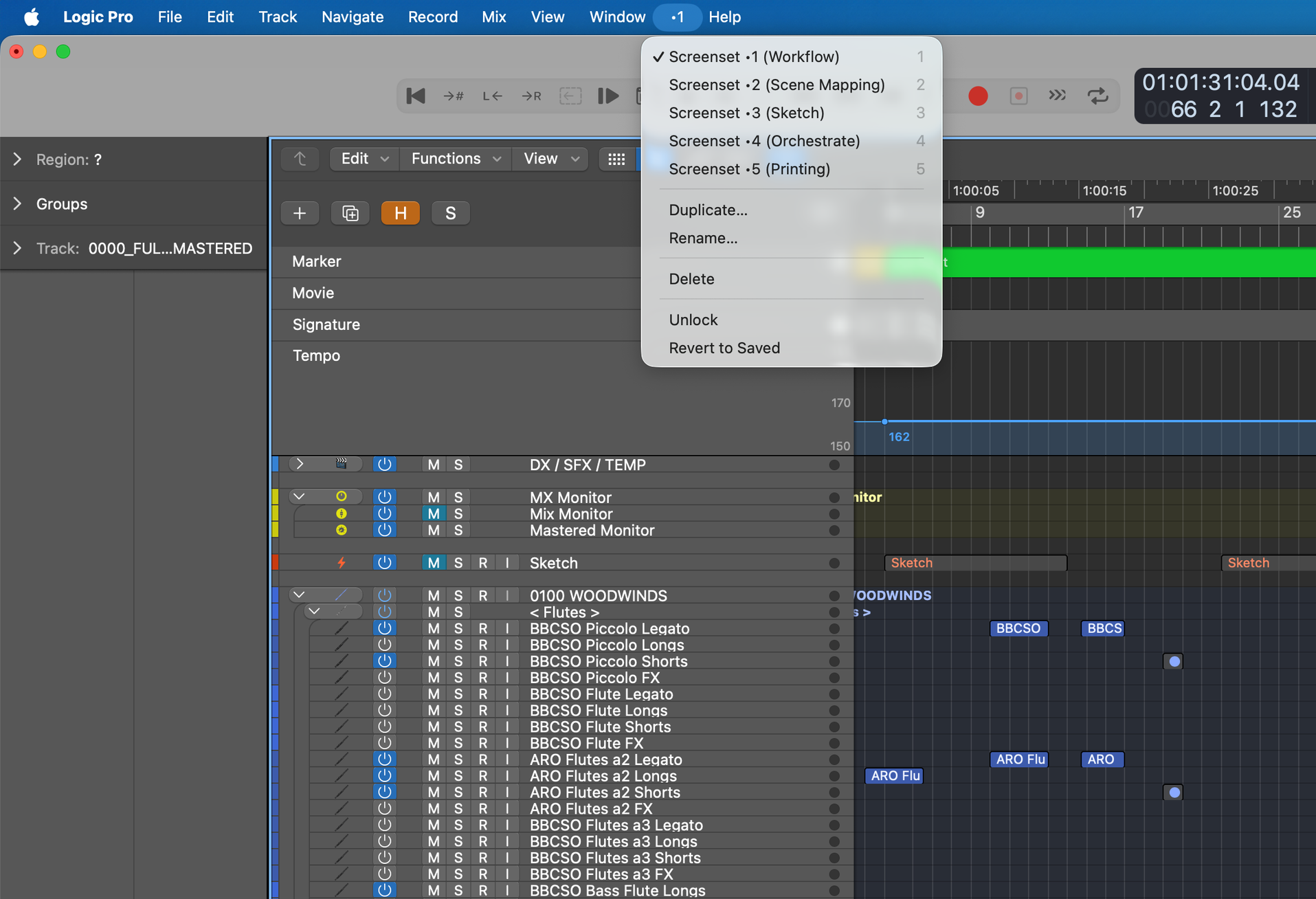Enable input monitoring on BBCSO Flute Legato
Viewport: 1316px width, 899px height.
pyautogui.click(x=507, y=693)
